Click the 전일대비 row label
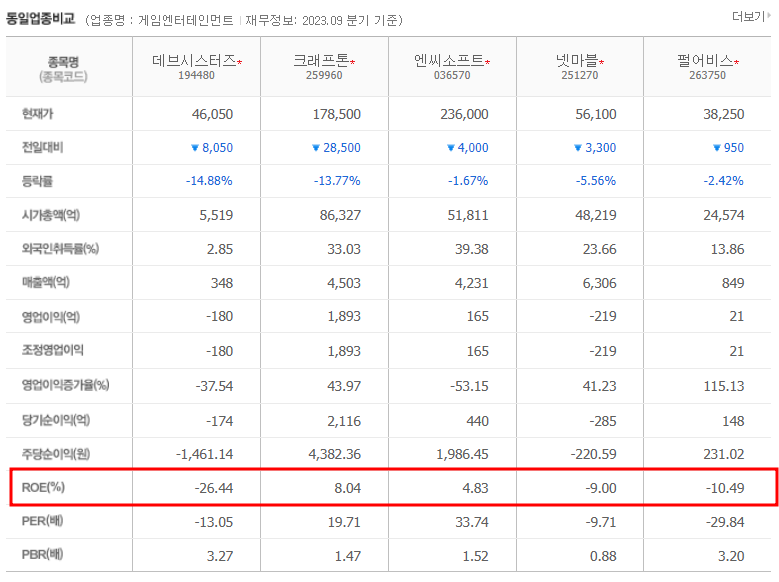This screenshot has width=779, height=582. click(42, 148)
